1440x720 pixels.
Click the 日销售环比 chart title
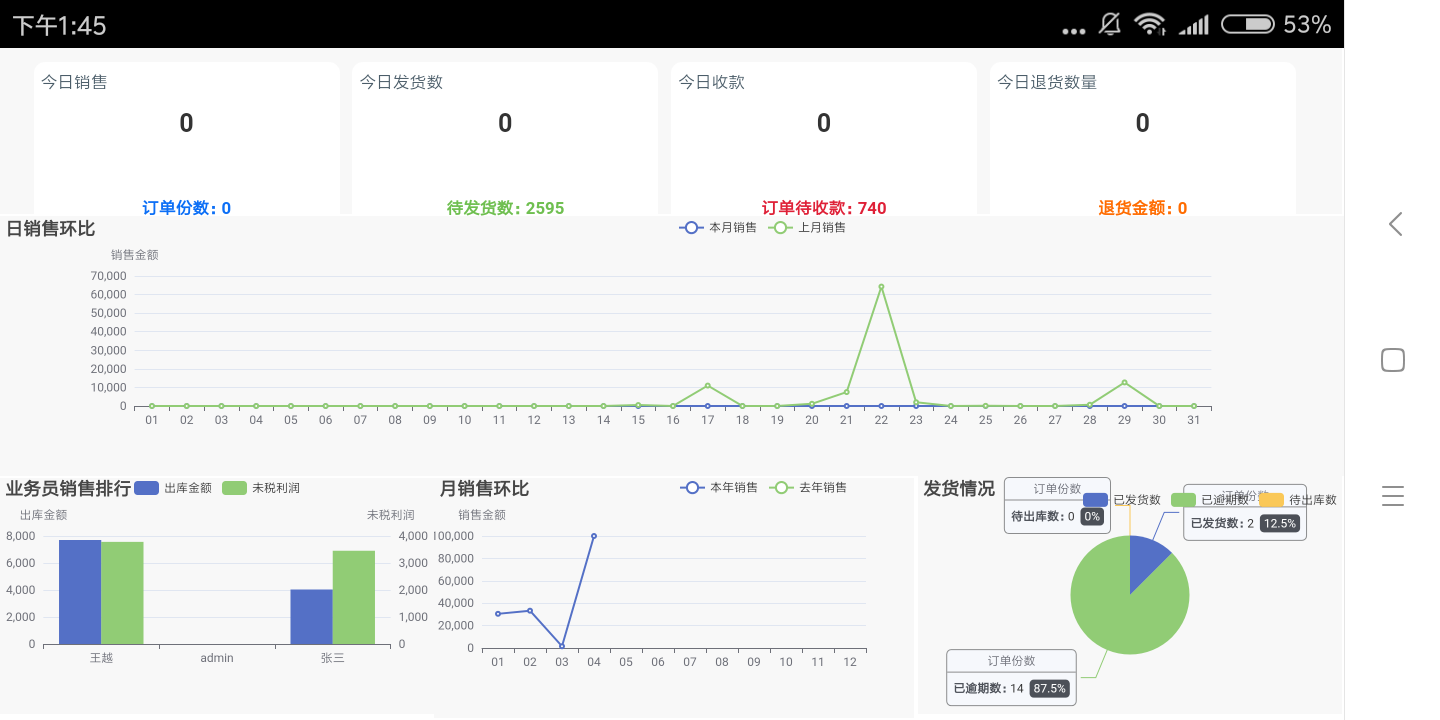(50, 228)
